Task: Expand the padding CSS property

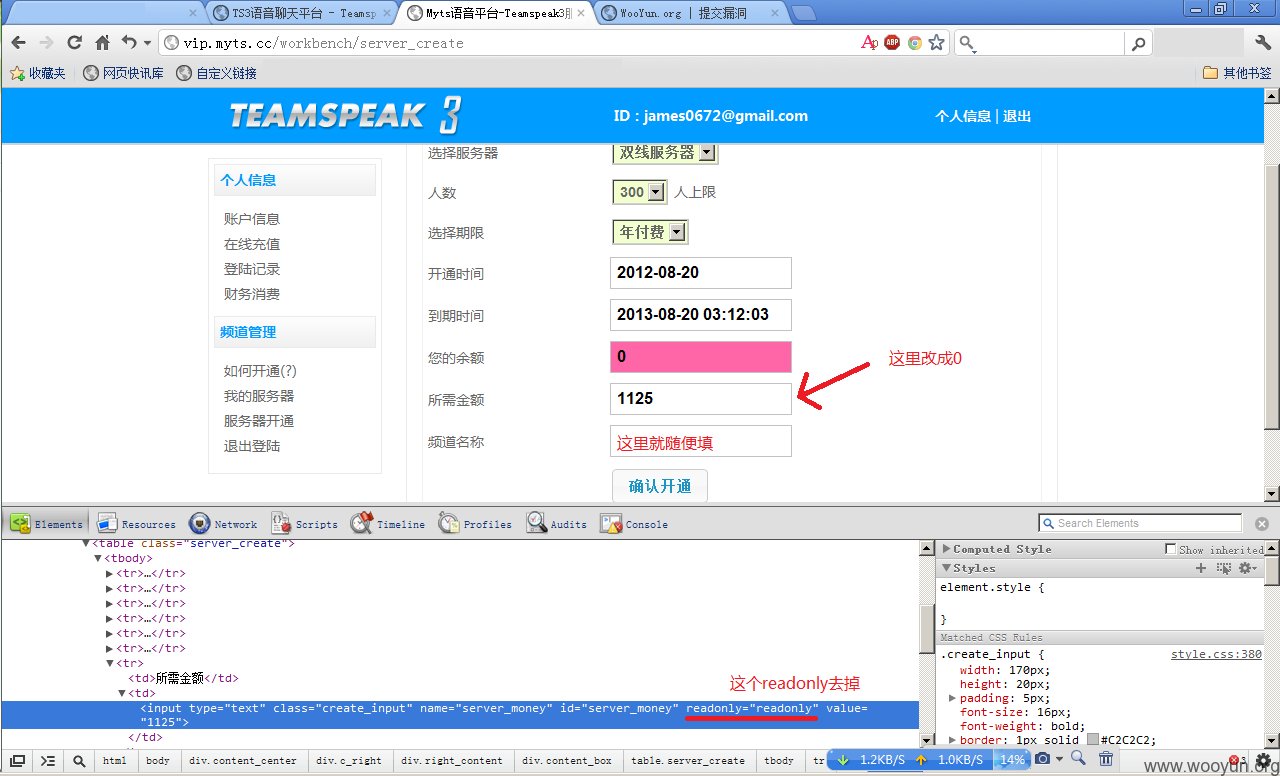Action: pos(953,698)
